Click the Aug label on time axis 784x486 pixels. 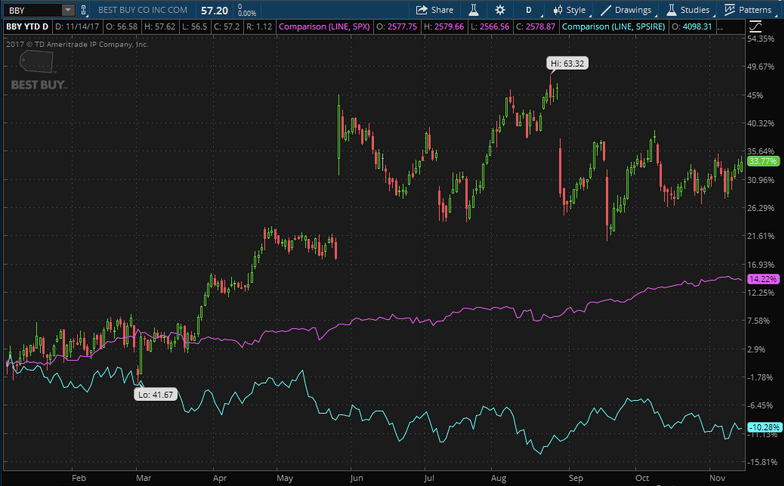[498, 478]
